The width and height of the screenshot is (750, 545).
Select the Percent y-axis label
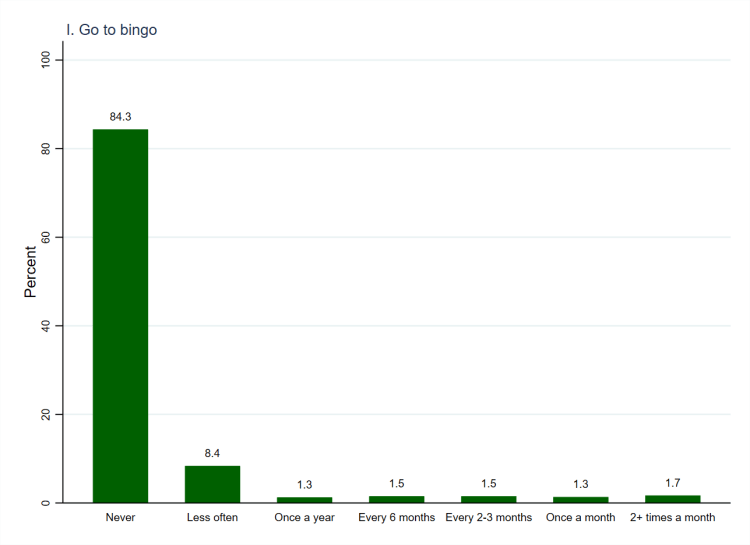pos(31,272)
